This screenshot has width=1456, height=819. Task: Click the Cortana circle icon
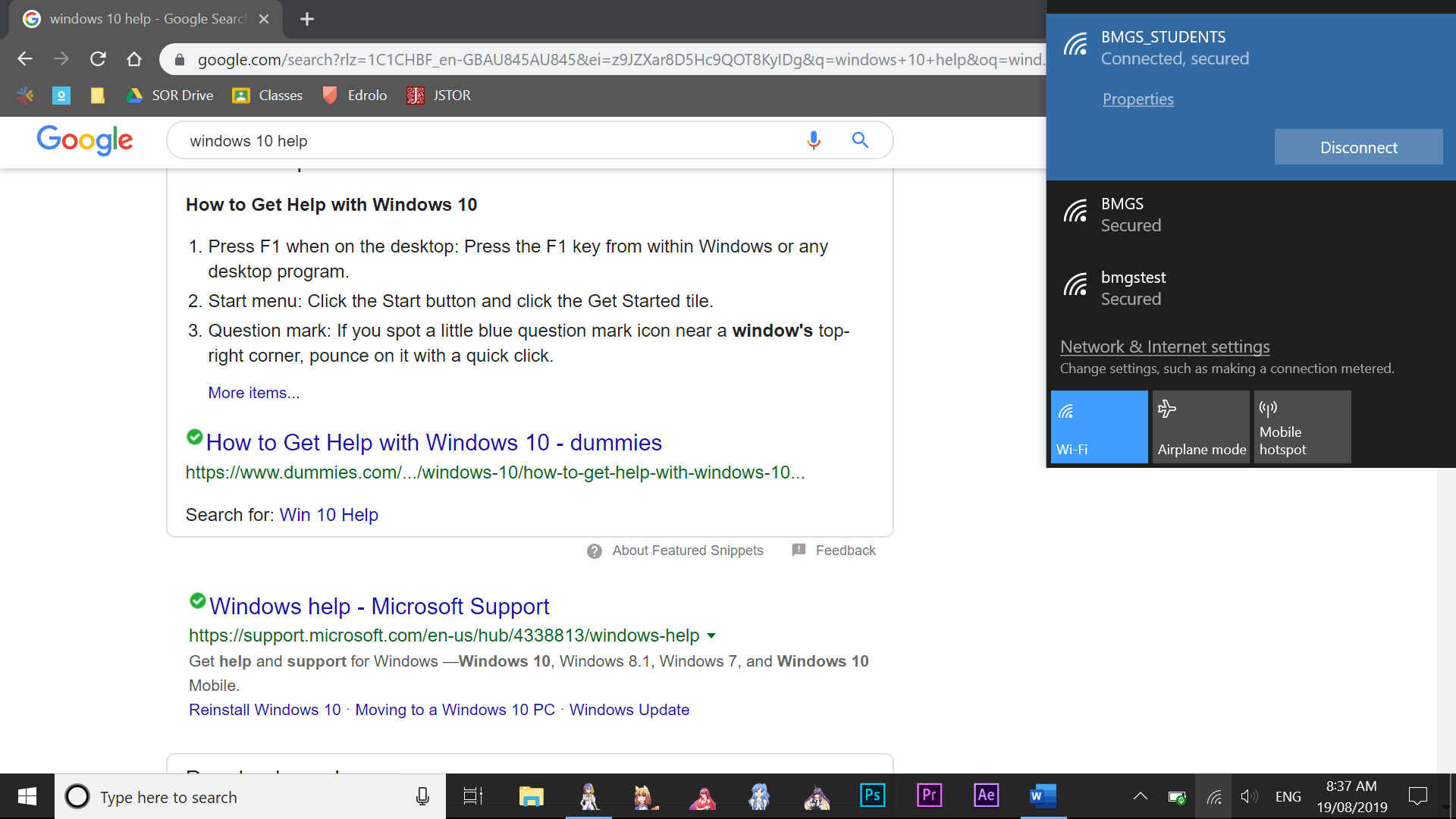77,797
